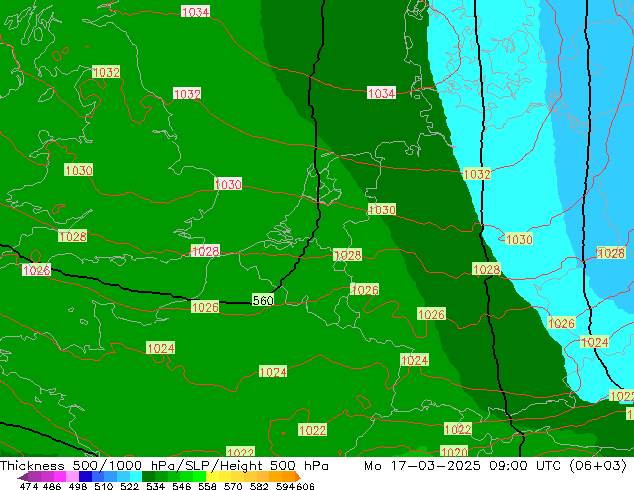Click the 498 legend value
The width and height of the screenshot is (634, 490).
click(78, 486)
